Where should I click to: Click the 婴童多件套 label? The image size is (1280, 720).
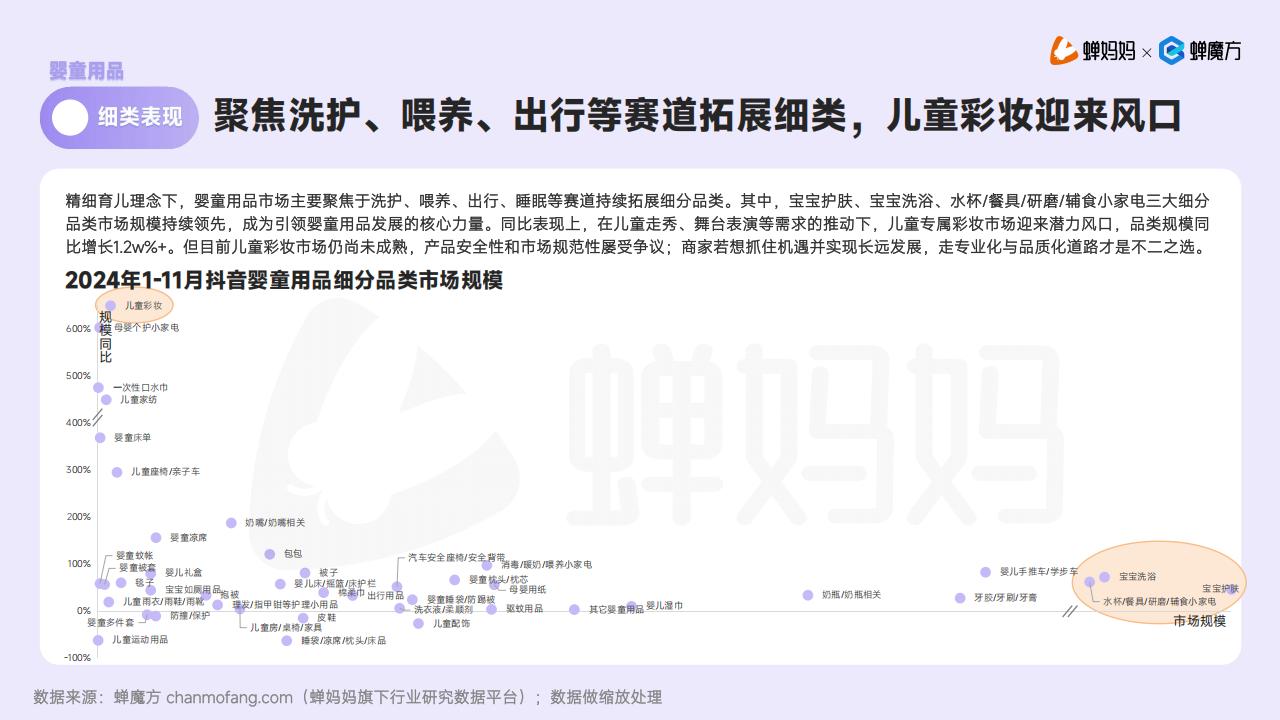pos(110,622)
